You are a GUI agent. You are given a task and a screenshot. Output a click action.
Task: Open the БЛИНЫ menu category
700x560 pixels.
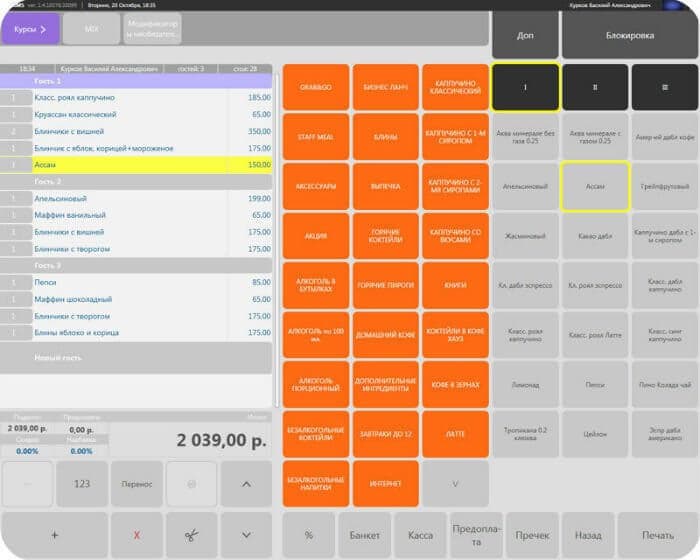point(386,137)
